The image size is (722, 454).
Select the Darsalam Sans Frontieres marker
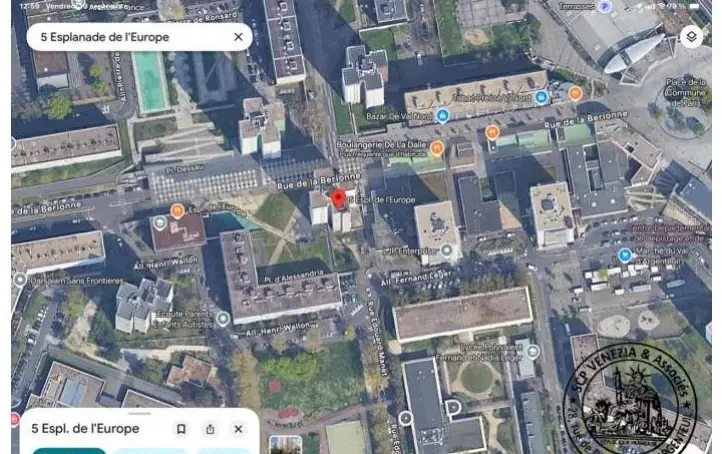[x=20, y=279]
